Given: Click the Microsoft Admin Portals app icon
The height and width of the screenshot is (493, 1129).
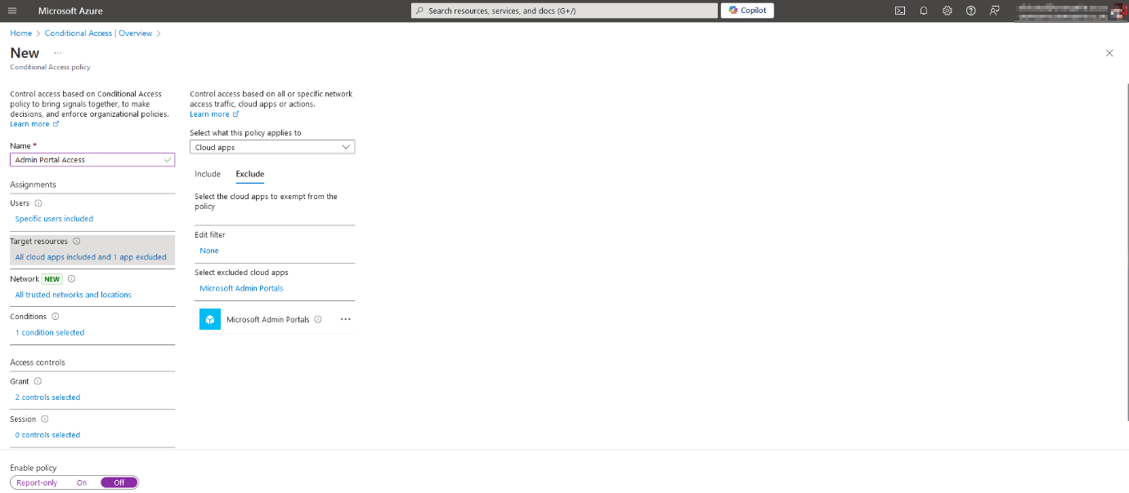Looking at the screenshot, I should (x=210, y=319).
